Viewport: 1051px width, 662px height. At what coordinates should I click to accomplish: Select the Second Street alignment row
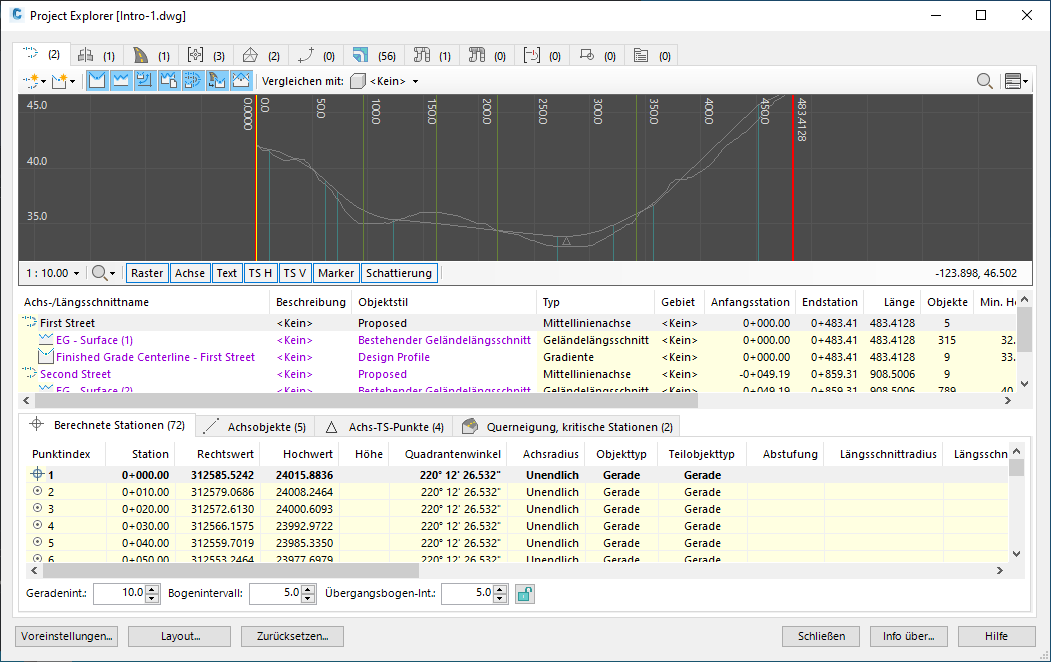pyautogui.click(x=517, y=374)
